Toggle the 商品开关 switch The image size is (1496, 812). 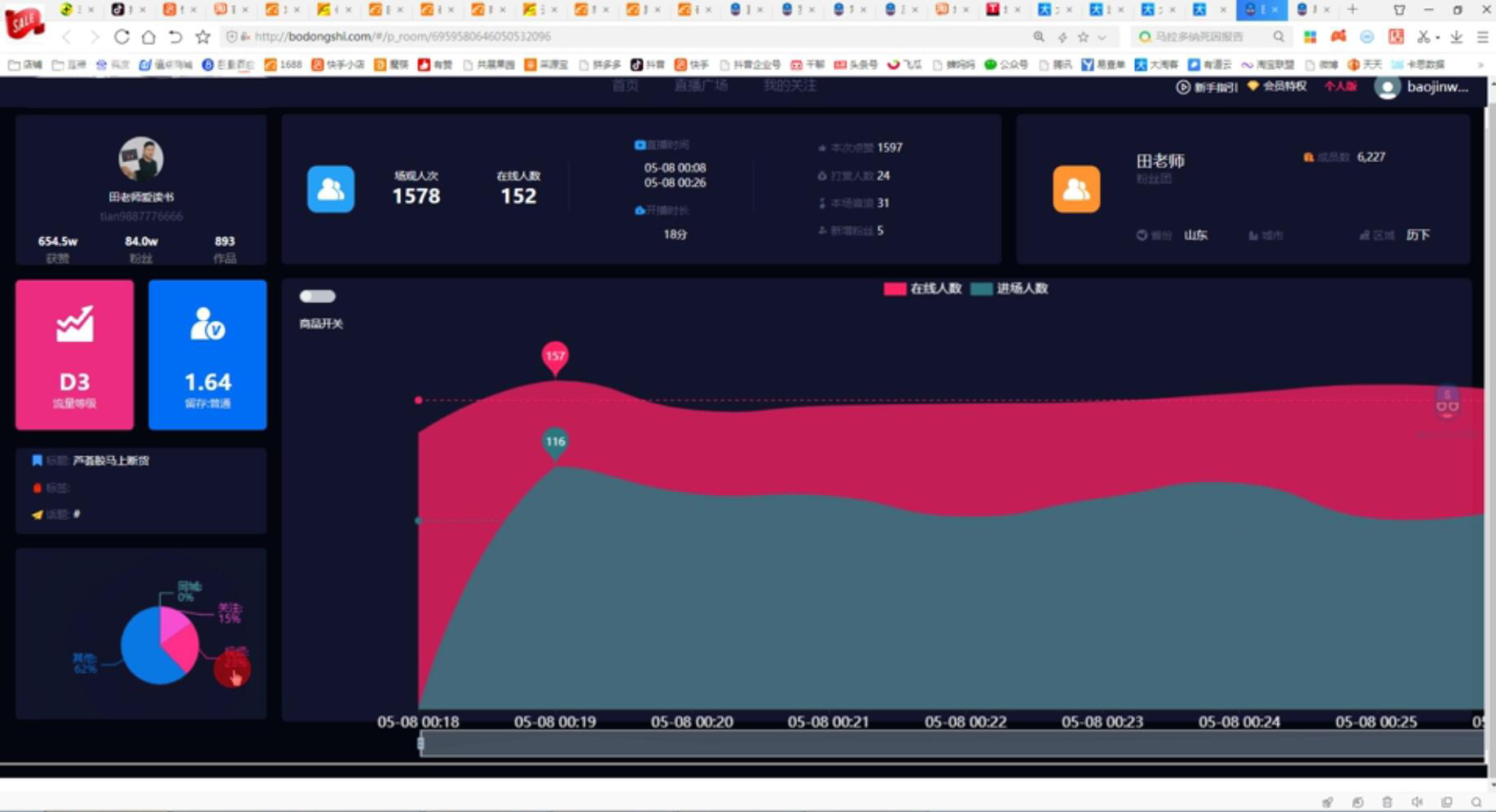tap(317, 296)
